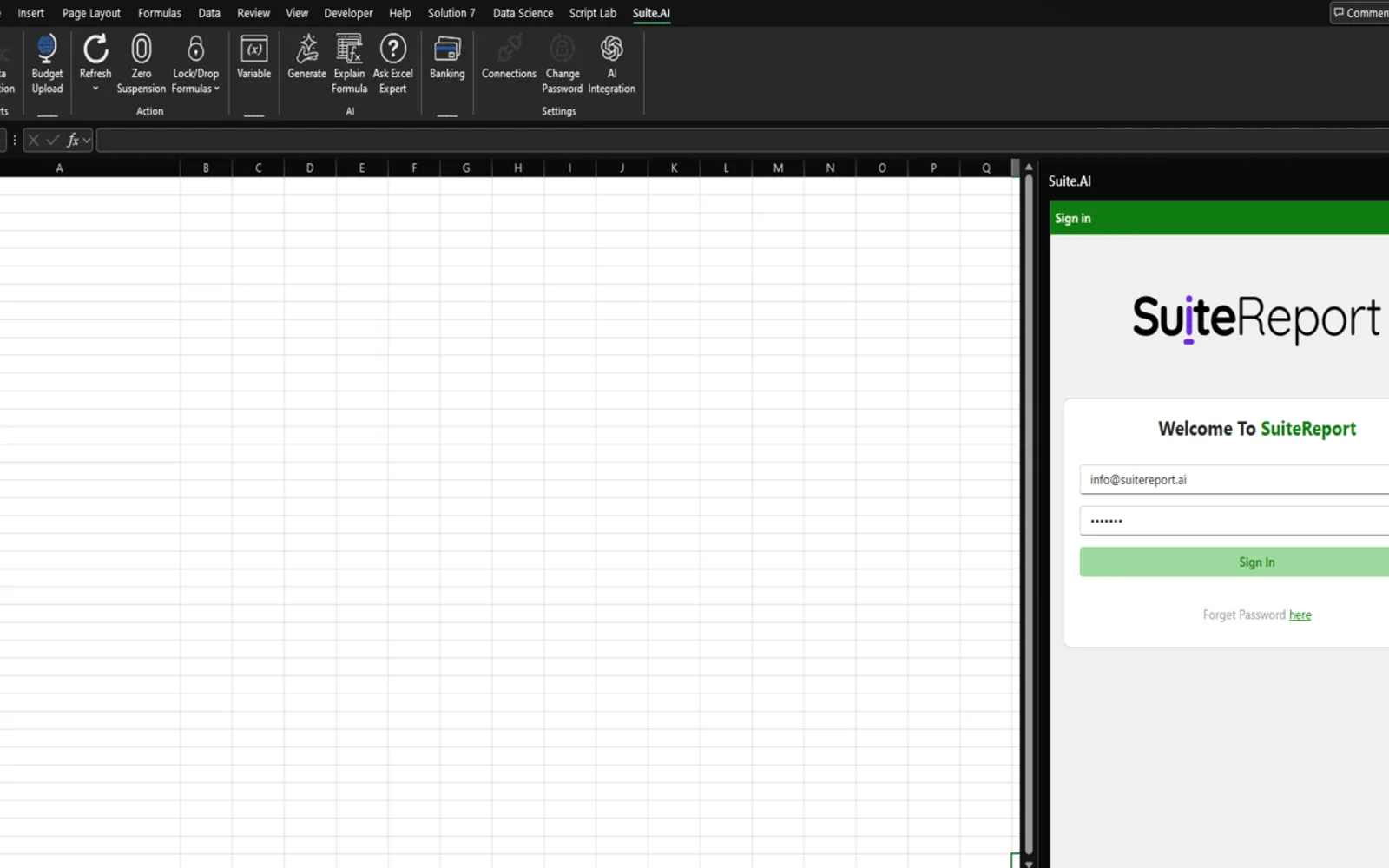Switch to the Data tab
This screenshot has width=1389, height=868.
point(209,13)
